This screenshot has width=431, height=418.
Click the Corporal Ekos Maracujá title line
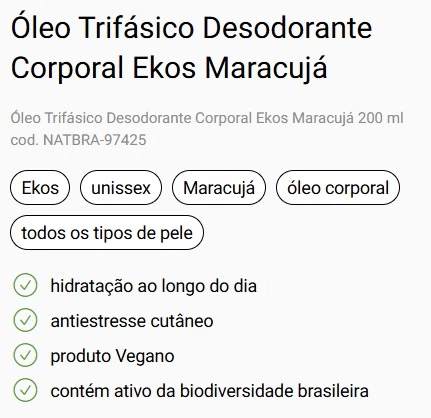pyautogui.click(x=169, y=68)
